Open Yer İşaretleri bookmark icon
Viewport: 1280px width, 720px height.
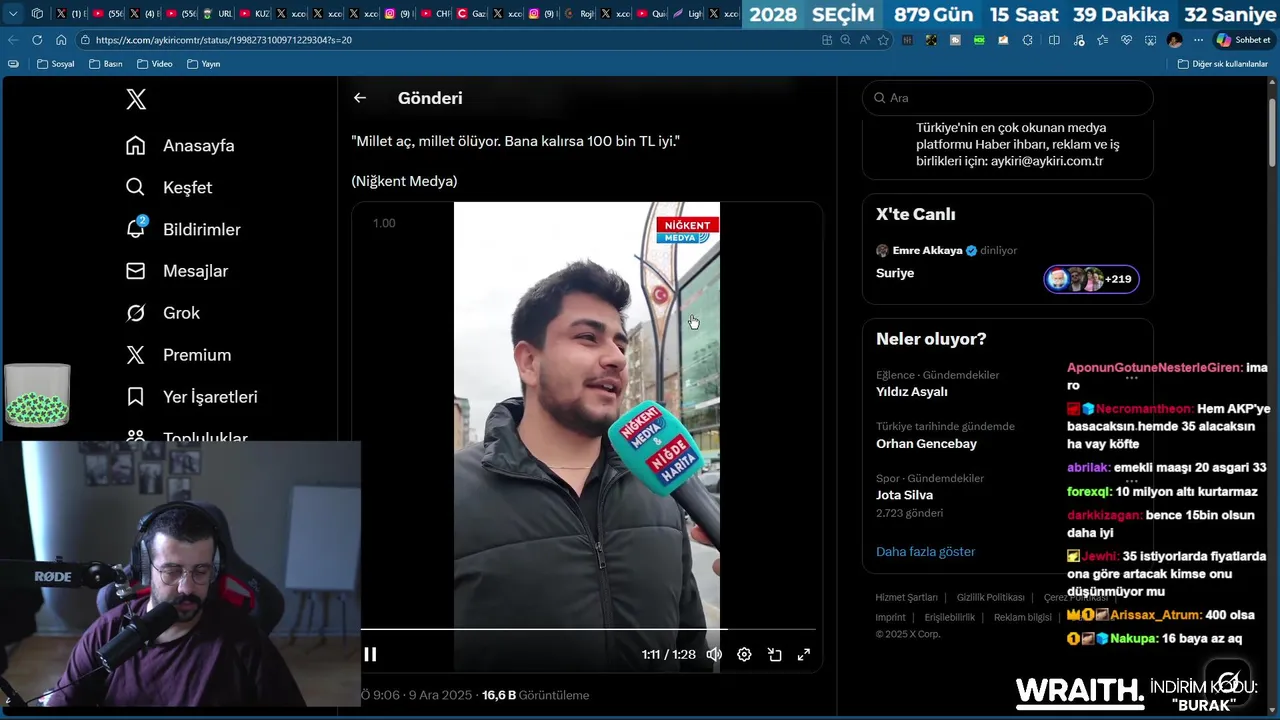tap(136, 397)
